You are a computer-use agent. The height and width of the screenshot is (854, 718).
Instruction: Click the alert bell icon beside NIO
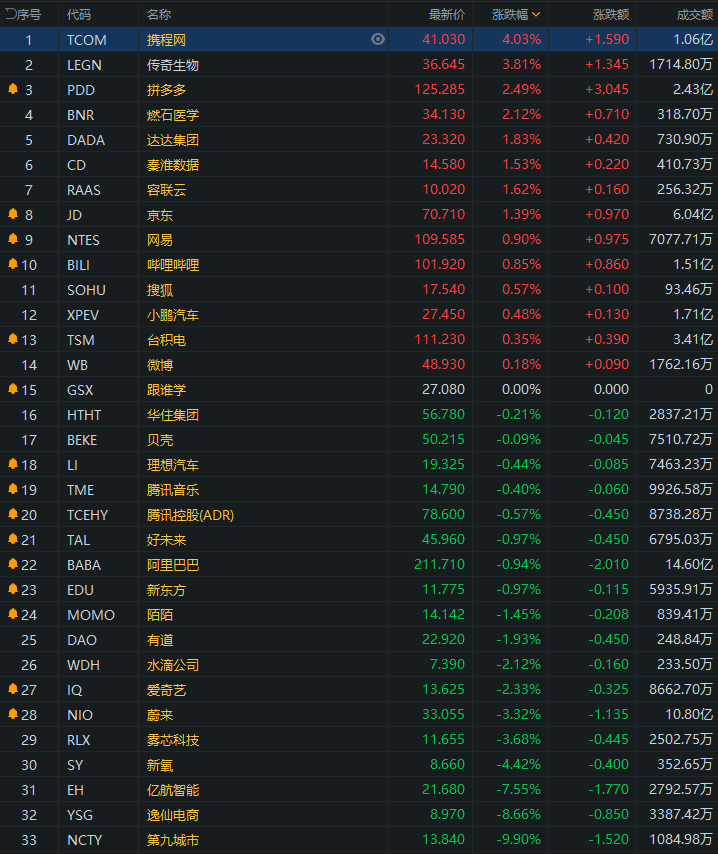pos(13,714)
